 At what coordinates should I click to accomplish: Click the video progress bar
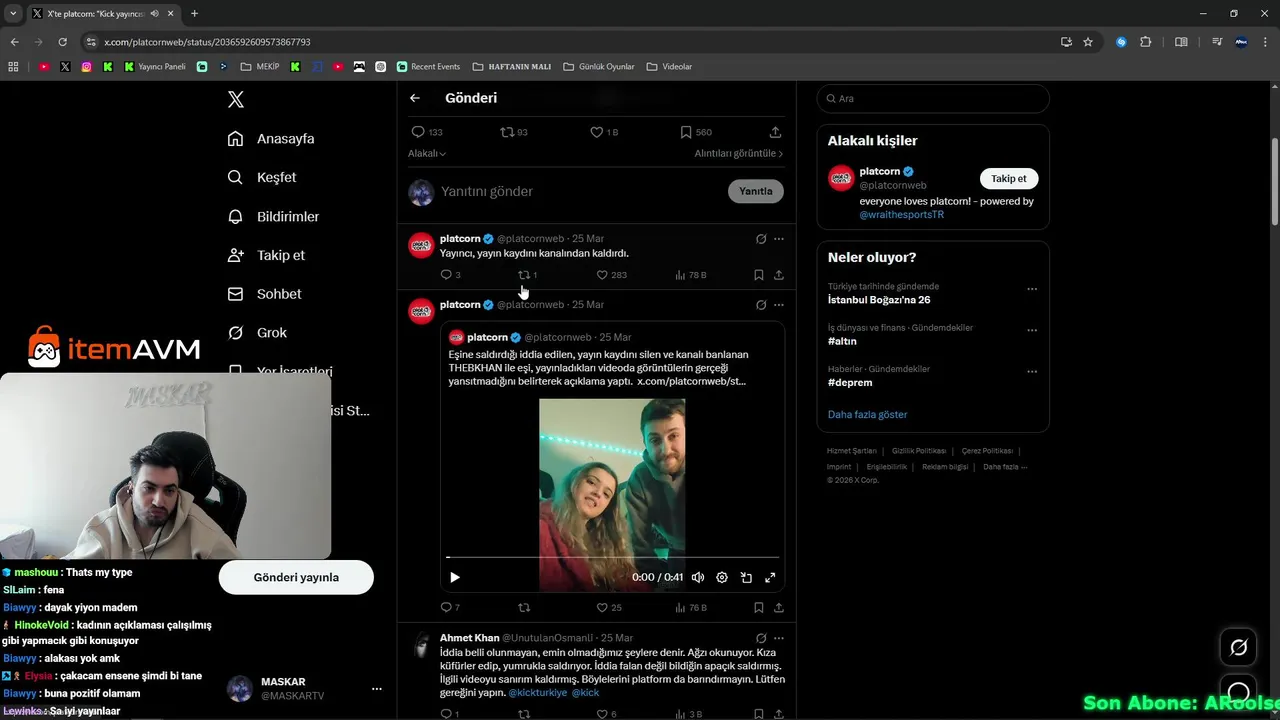click(x=612, y=557)
